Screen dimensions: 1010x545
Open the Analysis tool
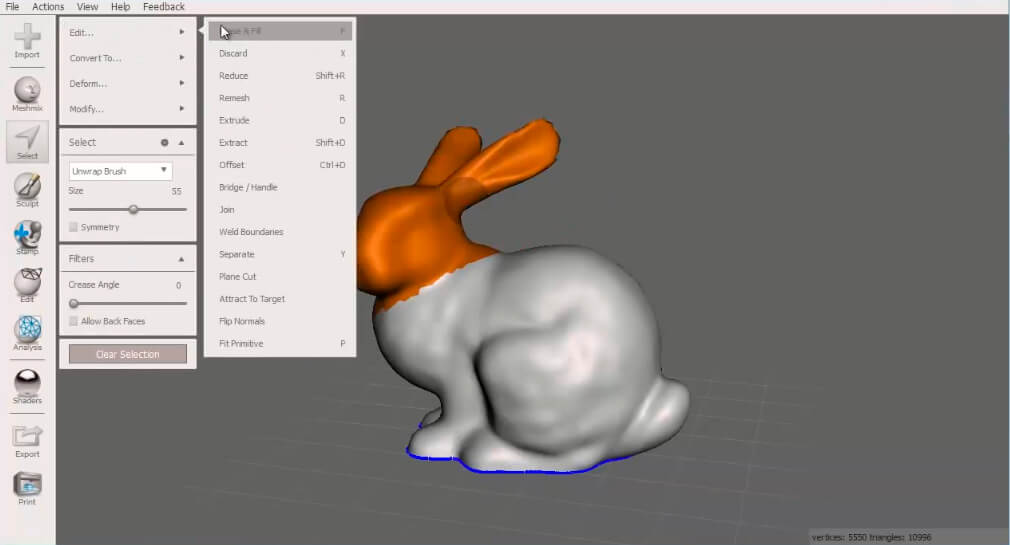coord(27,333)
